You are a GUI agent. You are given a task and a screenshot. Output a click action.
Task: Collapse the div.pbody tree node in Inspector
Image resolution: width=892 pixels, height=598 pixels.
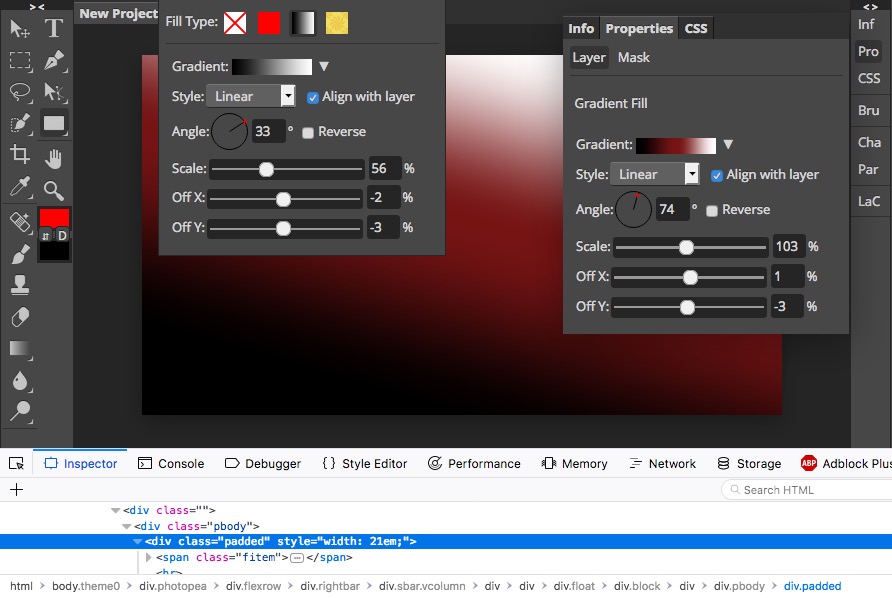pos(126,526)
